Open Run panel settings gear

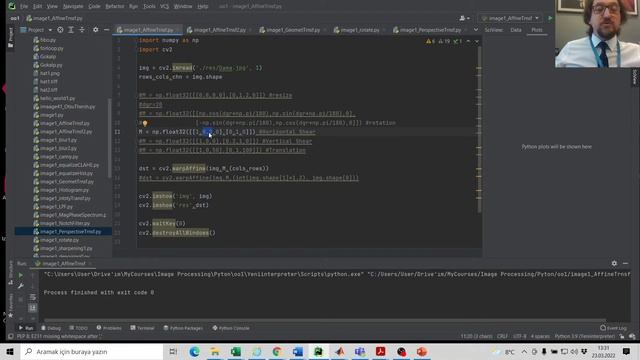coord(614,264)
